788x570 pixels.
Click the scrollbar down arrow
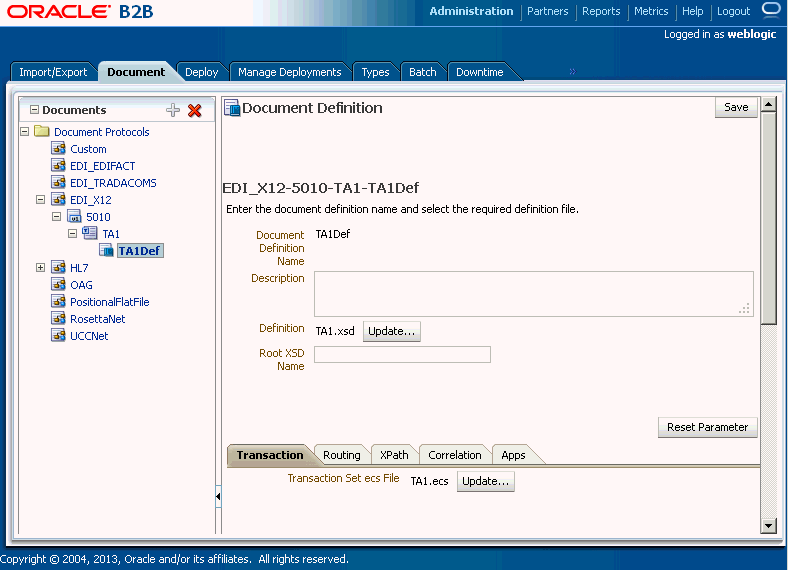click(x=768, y=526)
